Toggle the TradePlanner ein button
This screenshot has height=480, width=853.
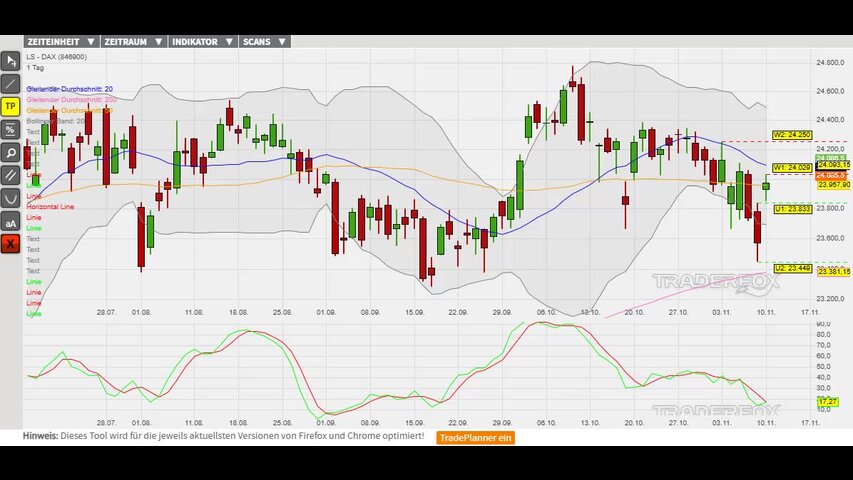coord(476,437)
